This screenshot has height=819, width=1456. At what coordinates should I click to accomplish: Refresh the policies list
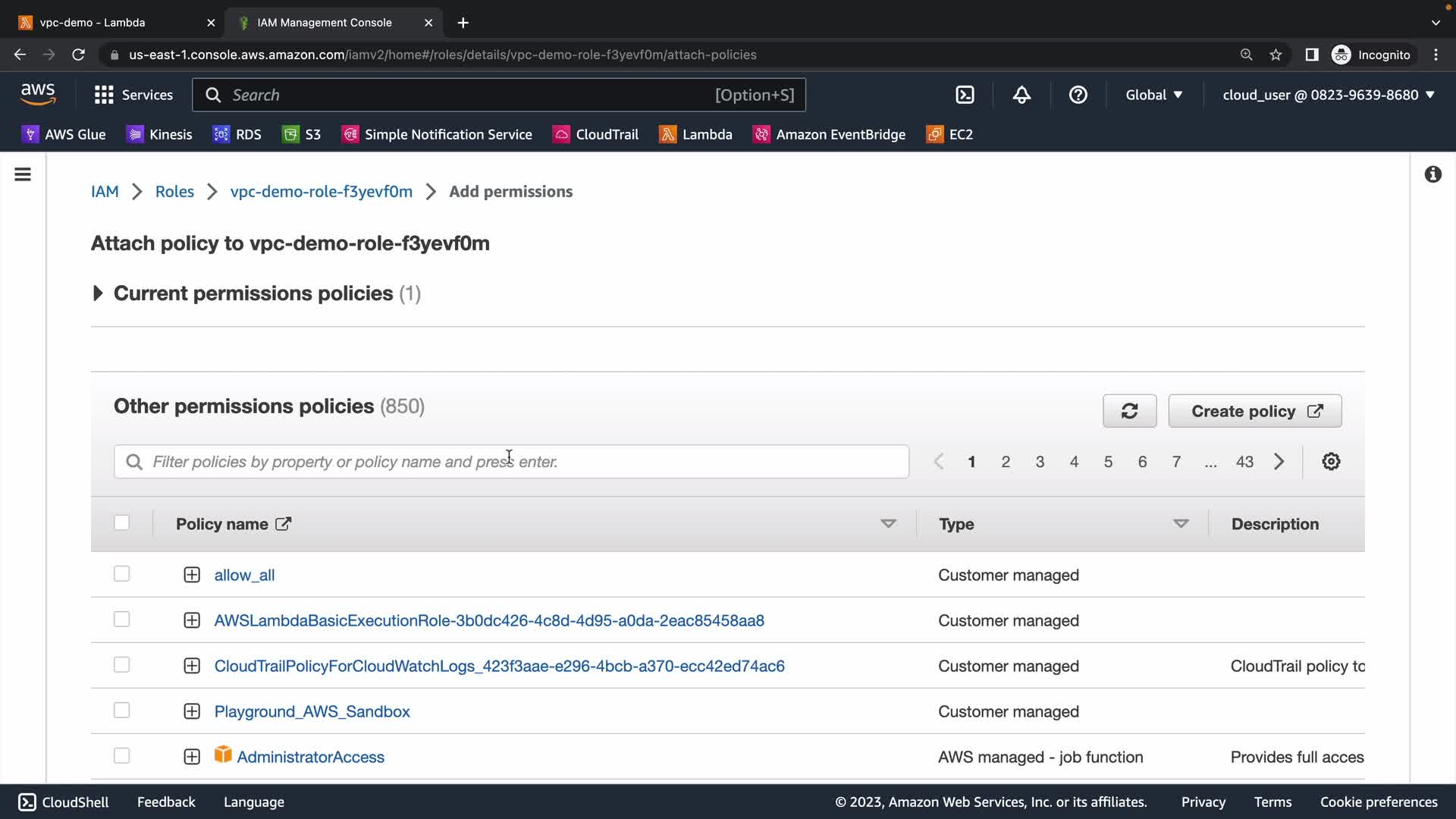pyautogui.click(x=1129, y=411)
